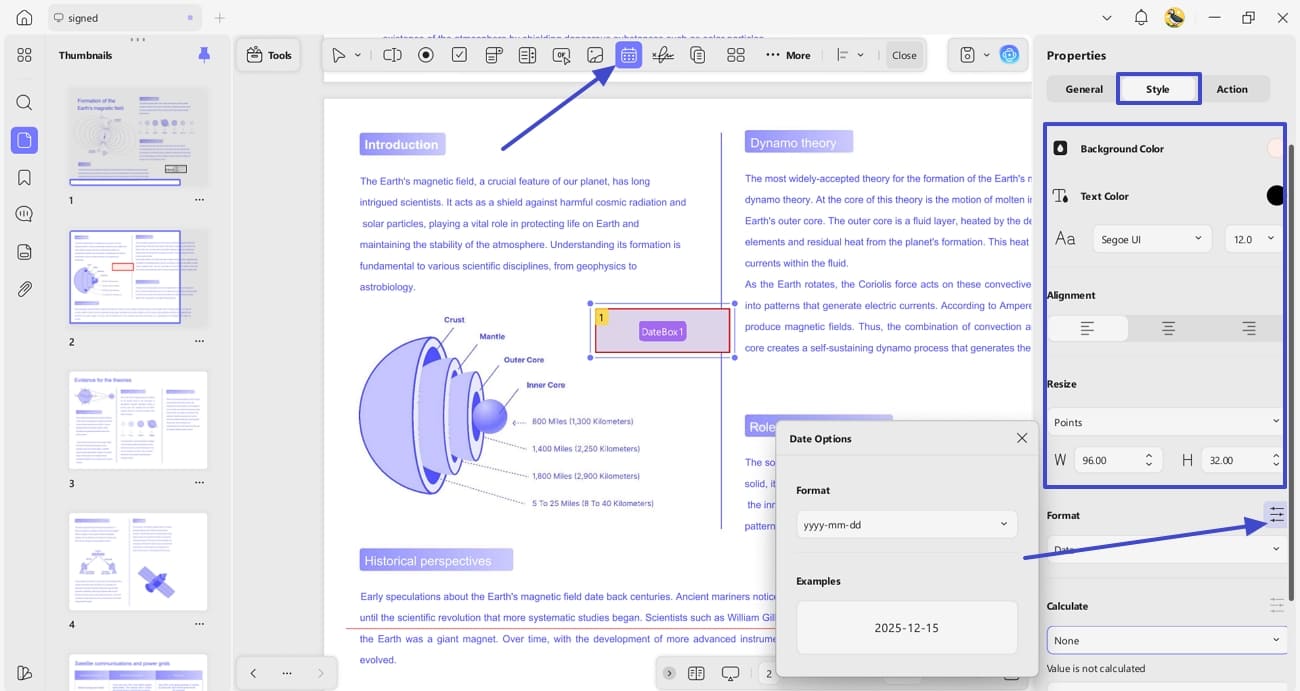Screen dimensions: 1300x691
Task: Open the yyyy-mm-dd format dropdown
Action: click(906, 524)
